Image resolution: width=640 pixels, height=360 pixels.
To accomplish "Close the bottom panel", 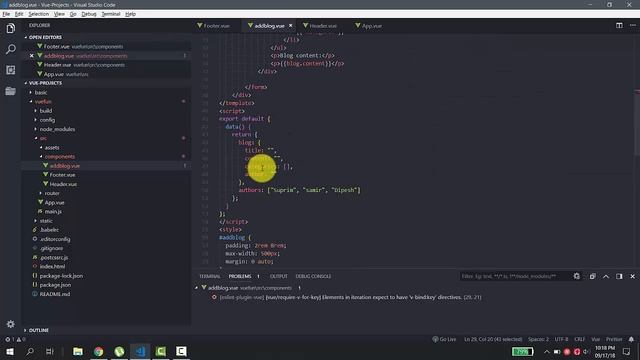I will point(633,276).
